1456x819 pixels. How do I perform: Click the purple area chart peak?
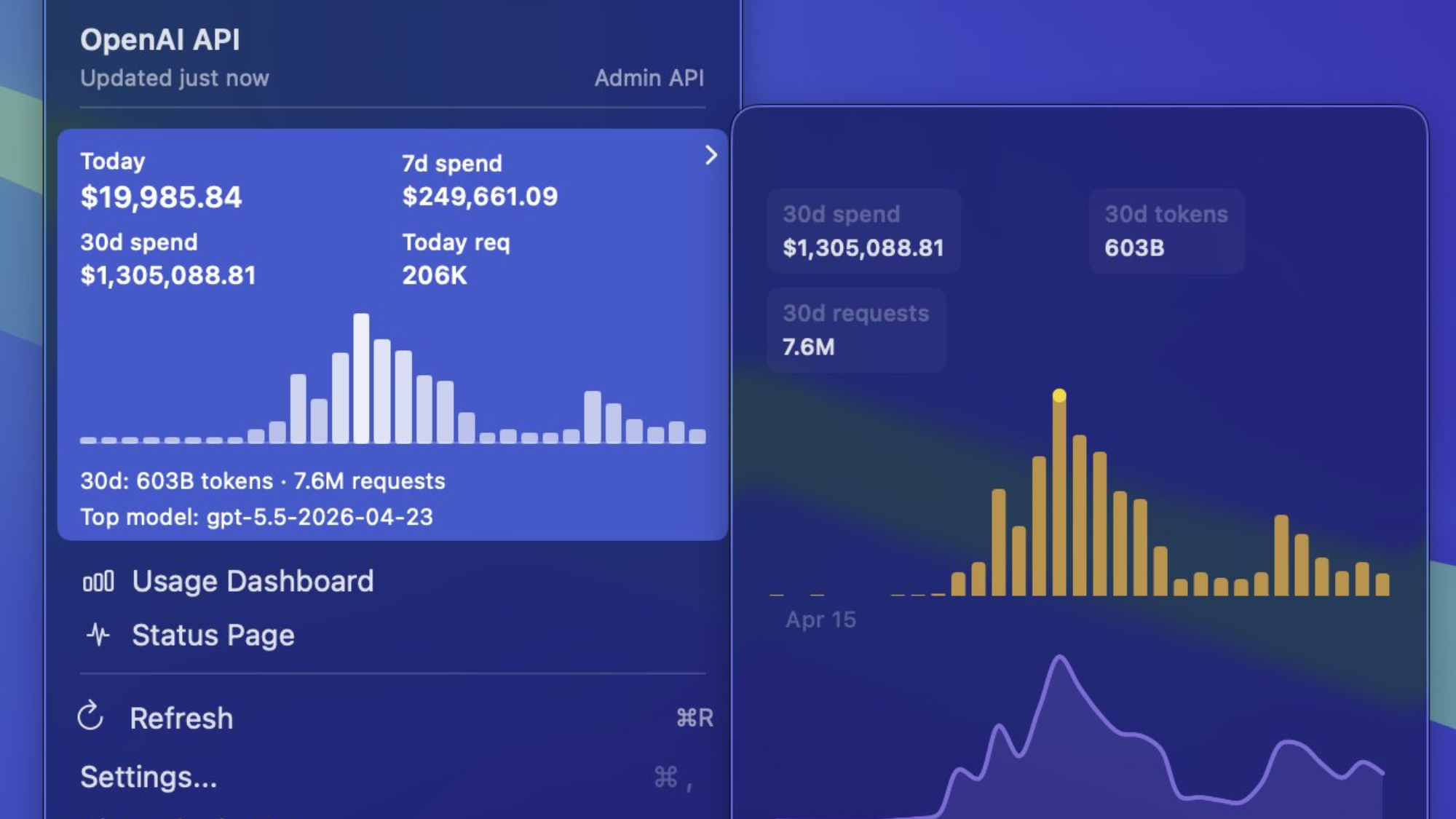coord(1059,658)
